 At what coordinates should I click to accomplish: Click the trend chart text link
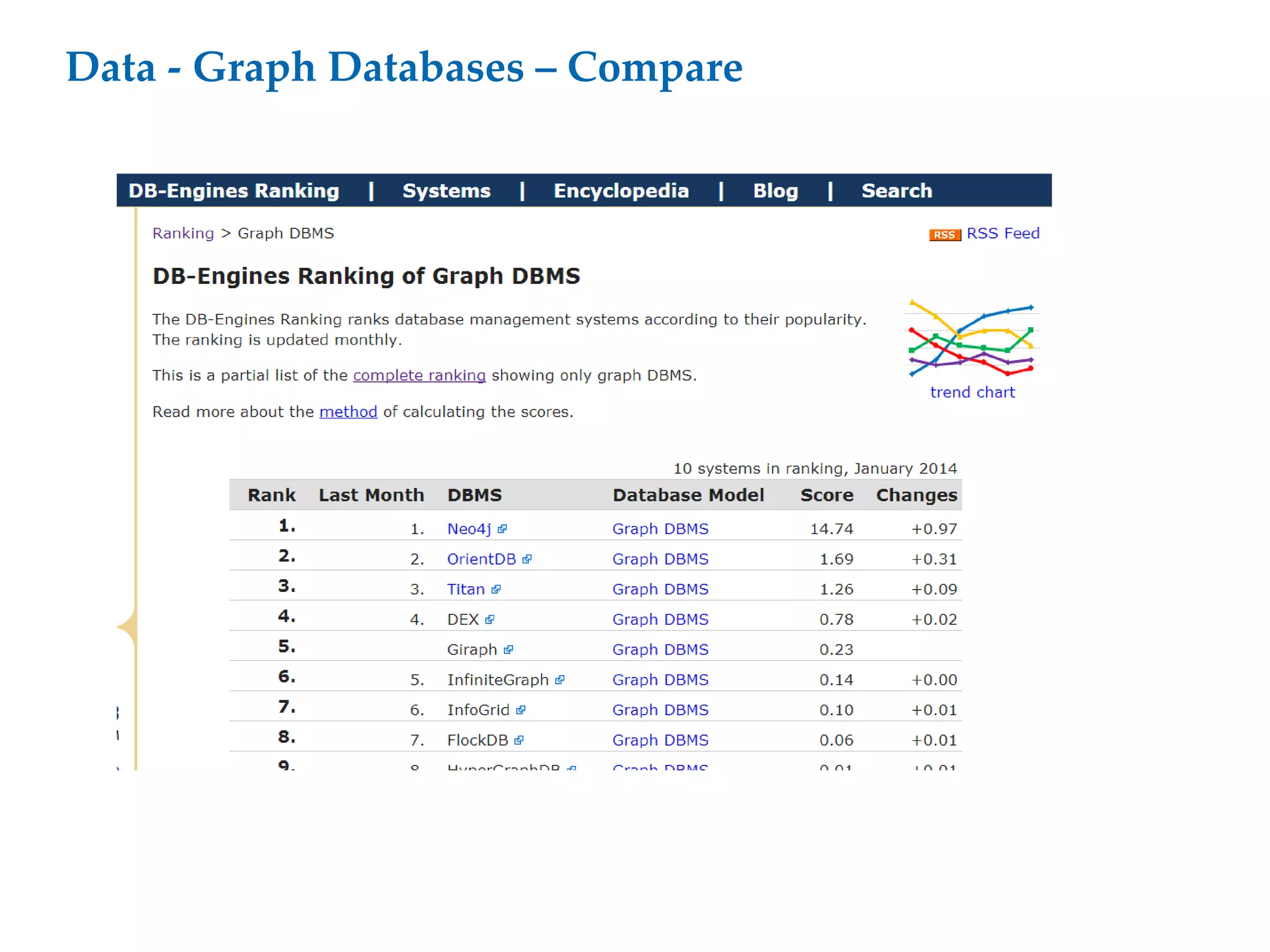click(972, 392)
